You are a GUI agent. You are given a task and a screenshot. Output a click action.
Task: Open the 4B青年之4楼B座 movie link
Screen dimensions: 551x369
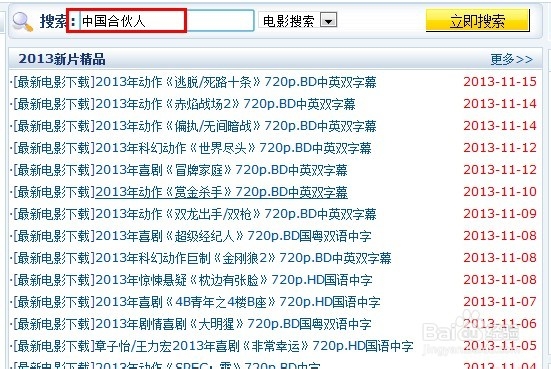pyautogui.click(x=238, y=302)
